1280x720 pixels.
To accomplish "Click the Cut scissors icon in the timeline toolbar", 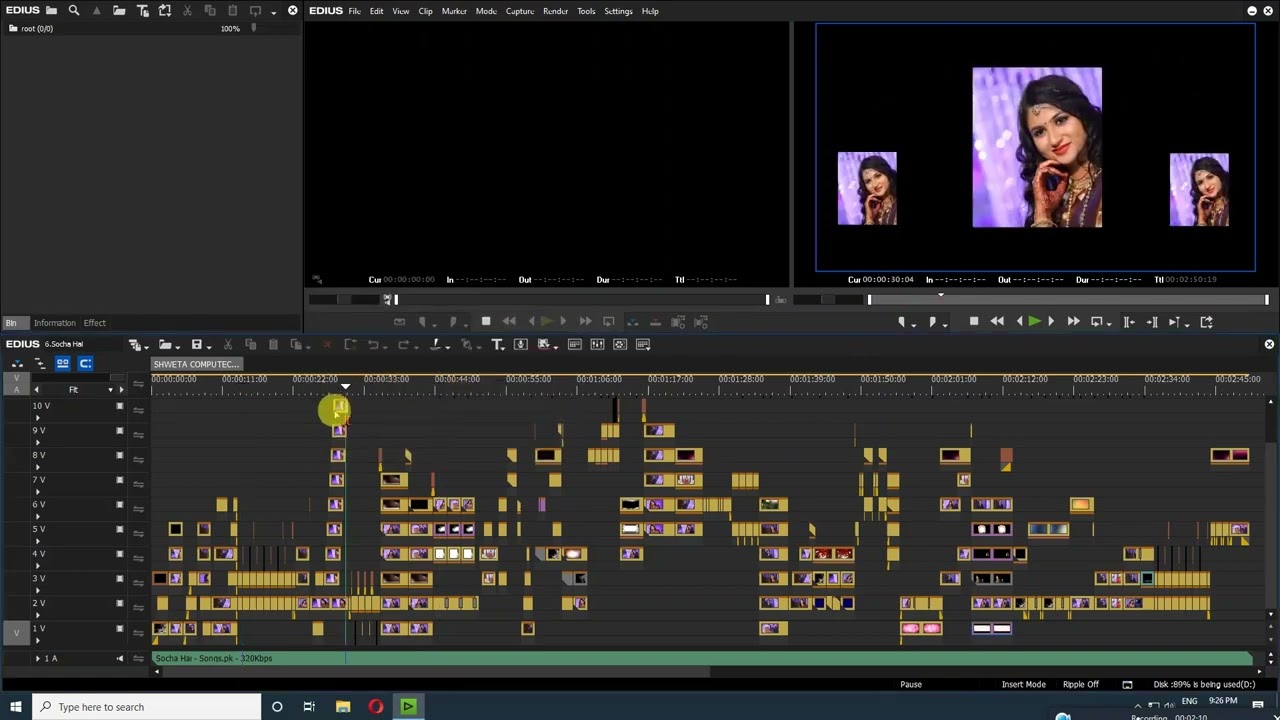I will pyautogui.click(x=228, y=345).
